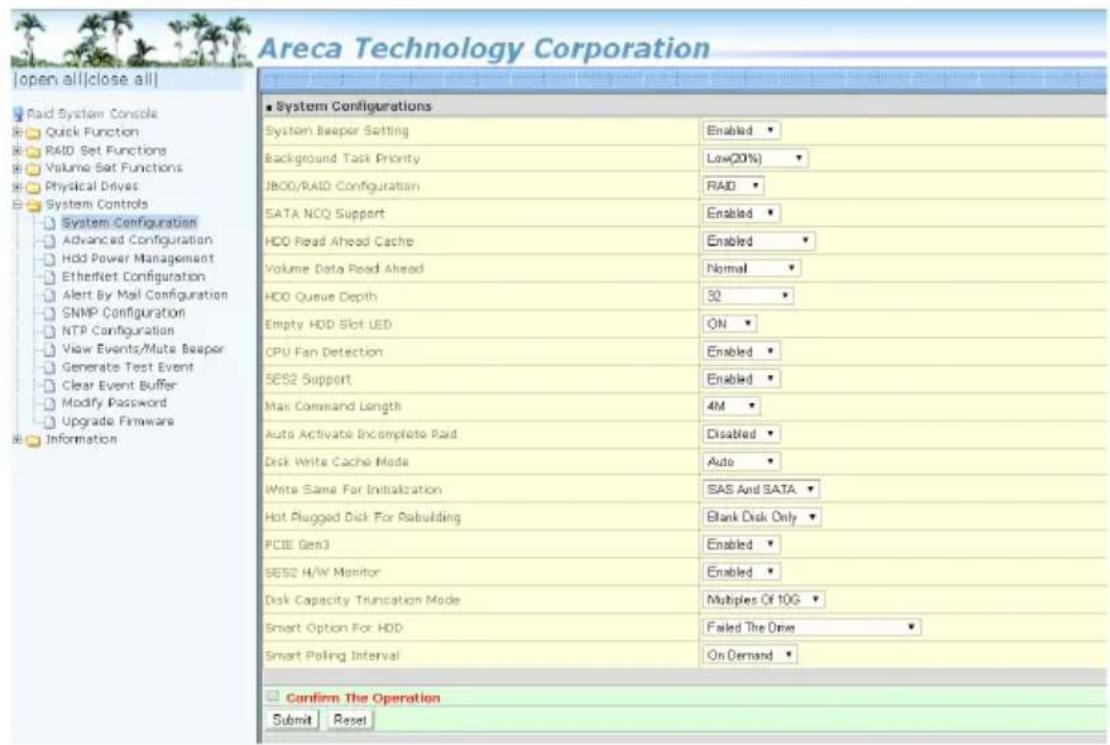Click the Reset button
Image resolution: width=1110 pixels, height=745 pixels.
(x=350, y=720)
